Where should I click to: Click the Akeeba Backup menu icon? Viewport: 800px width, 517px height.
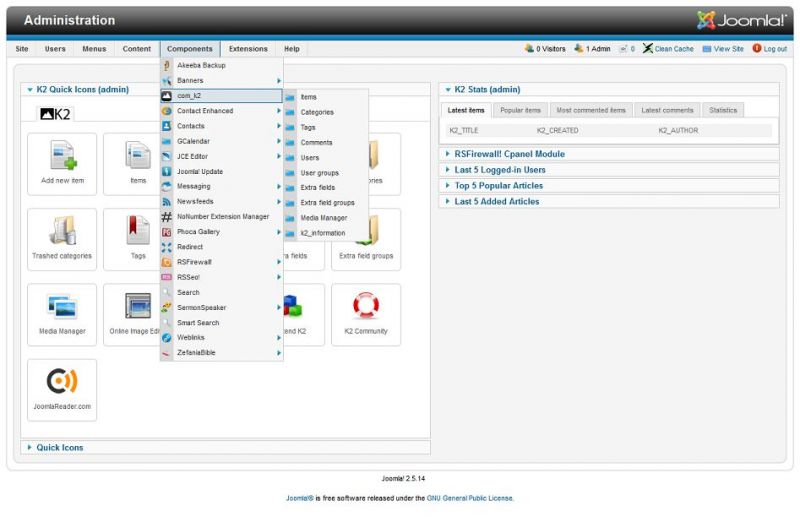[166, 65]
